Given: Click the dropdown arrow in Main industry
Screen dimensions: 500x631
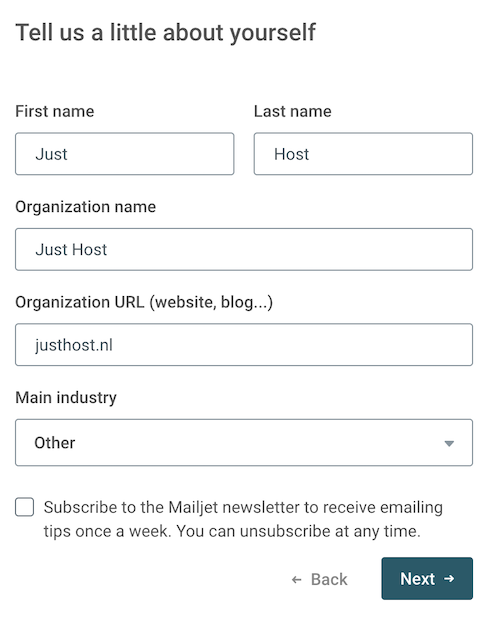Looking at the screenshot, I should (x=449, y=443).
